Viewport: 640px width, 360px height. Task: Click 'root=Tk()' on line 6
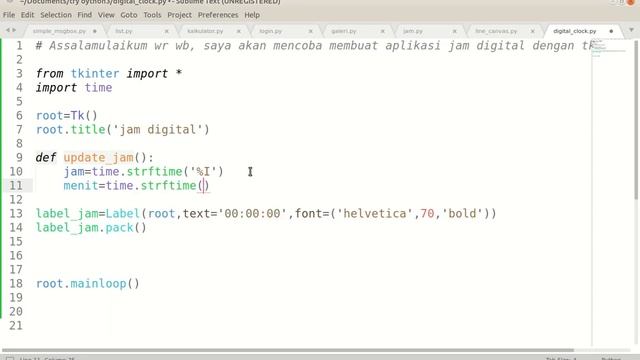point(67,116)
